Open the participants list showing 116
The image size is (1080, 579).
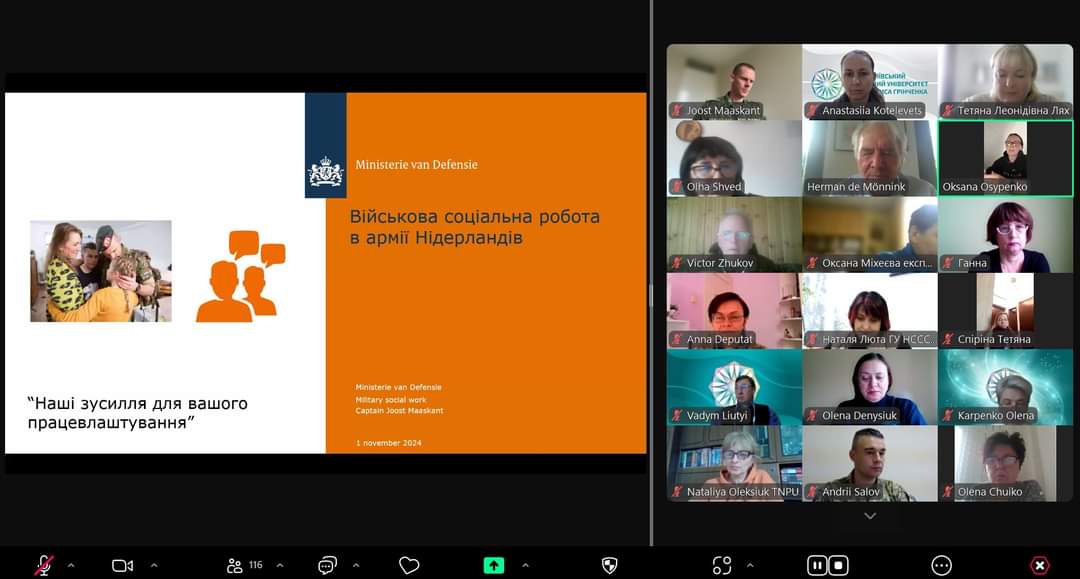click(x=244, y=565)
